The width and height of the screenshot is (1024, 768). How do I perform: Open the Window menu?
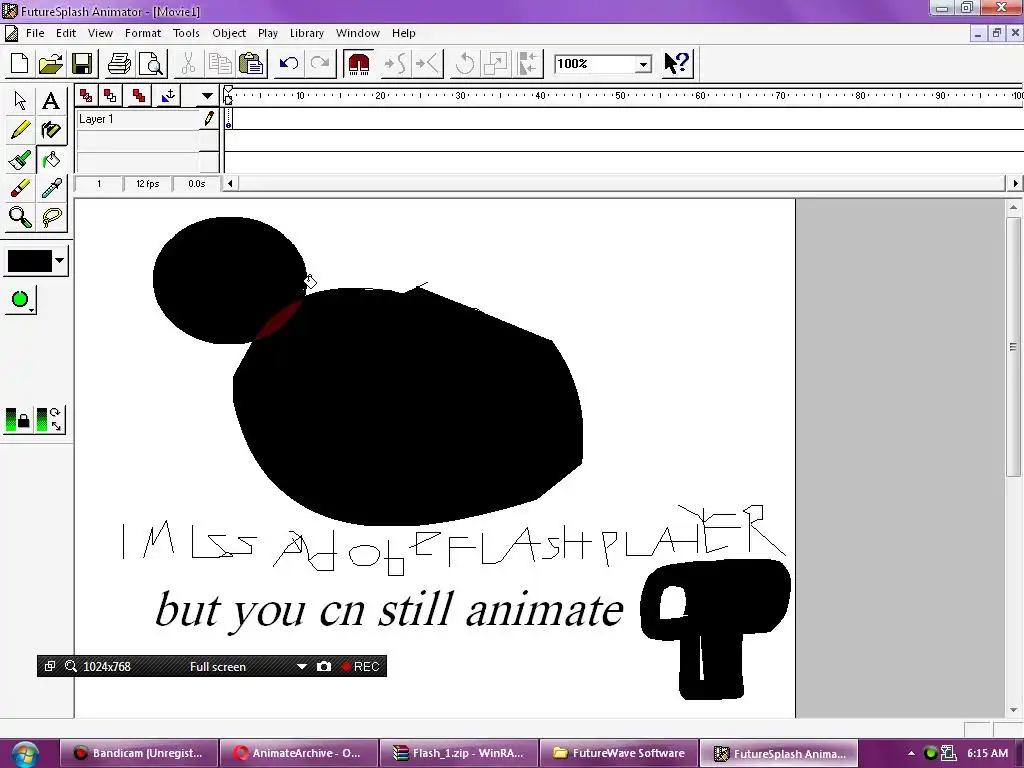point(357,33)
